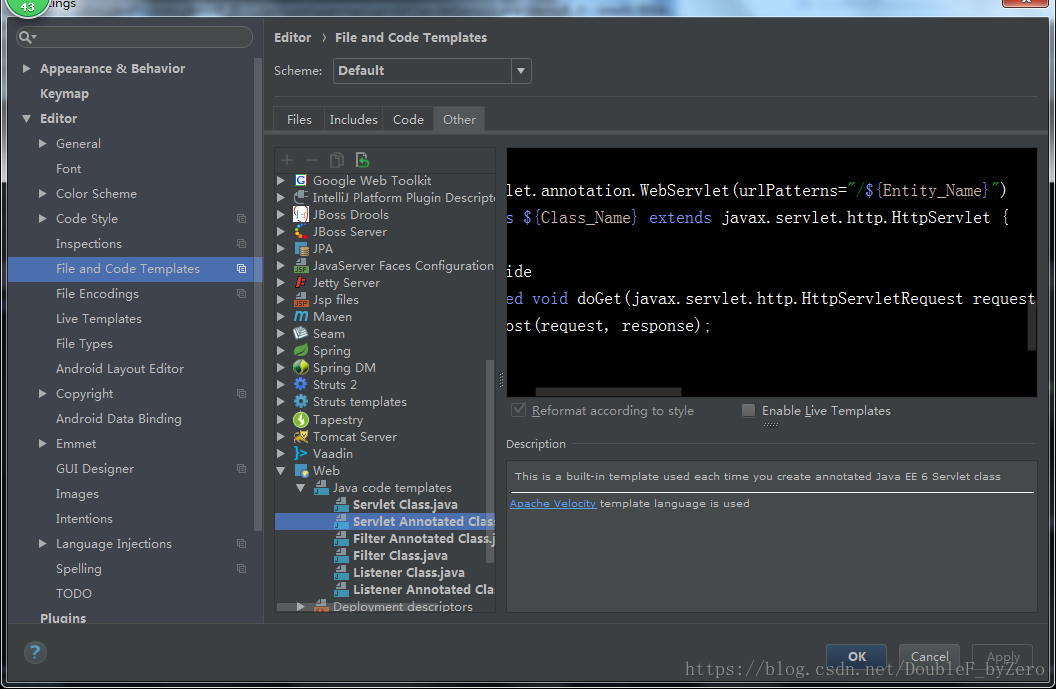Click the OK button
1056x689 pixels.
point(857,656)
